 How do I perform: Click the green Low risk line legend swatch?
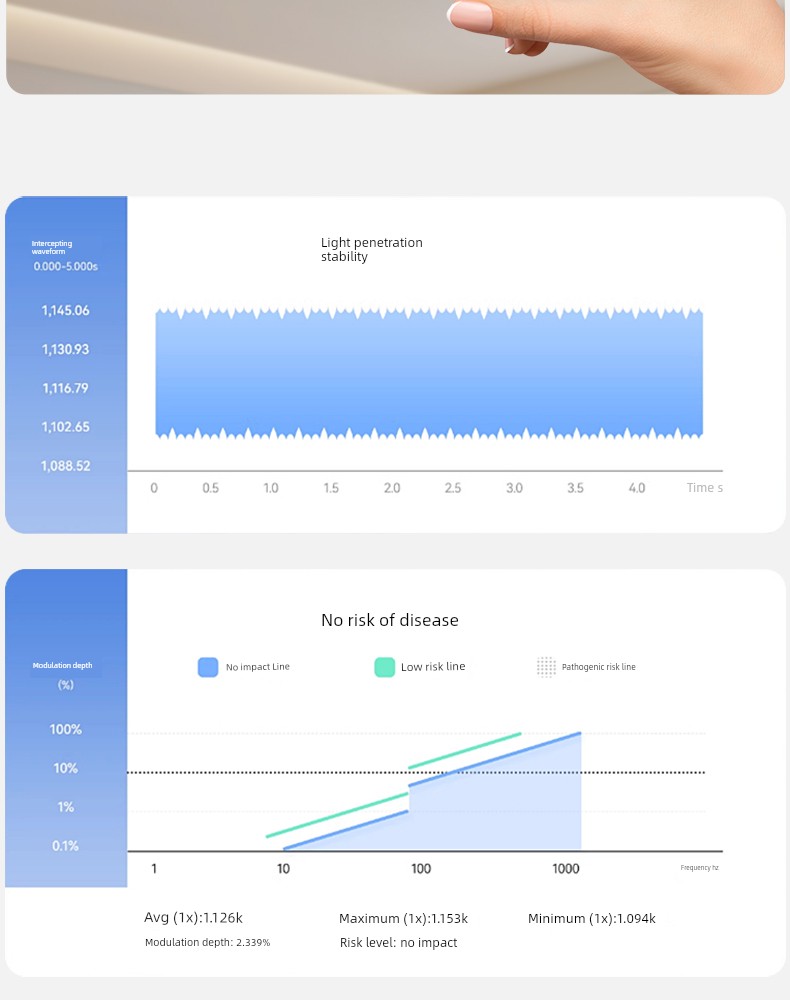384,667
